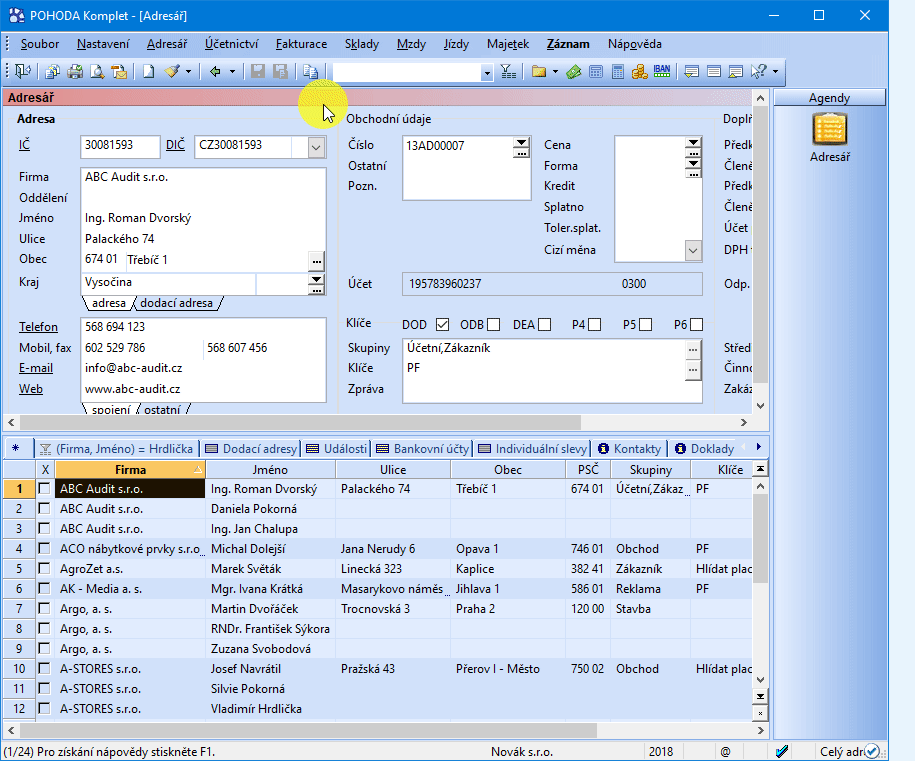The image size is (915, 761).
Task: Open the Účetnictví menu
Action: pyautogui.click(x=231, y=44)
